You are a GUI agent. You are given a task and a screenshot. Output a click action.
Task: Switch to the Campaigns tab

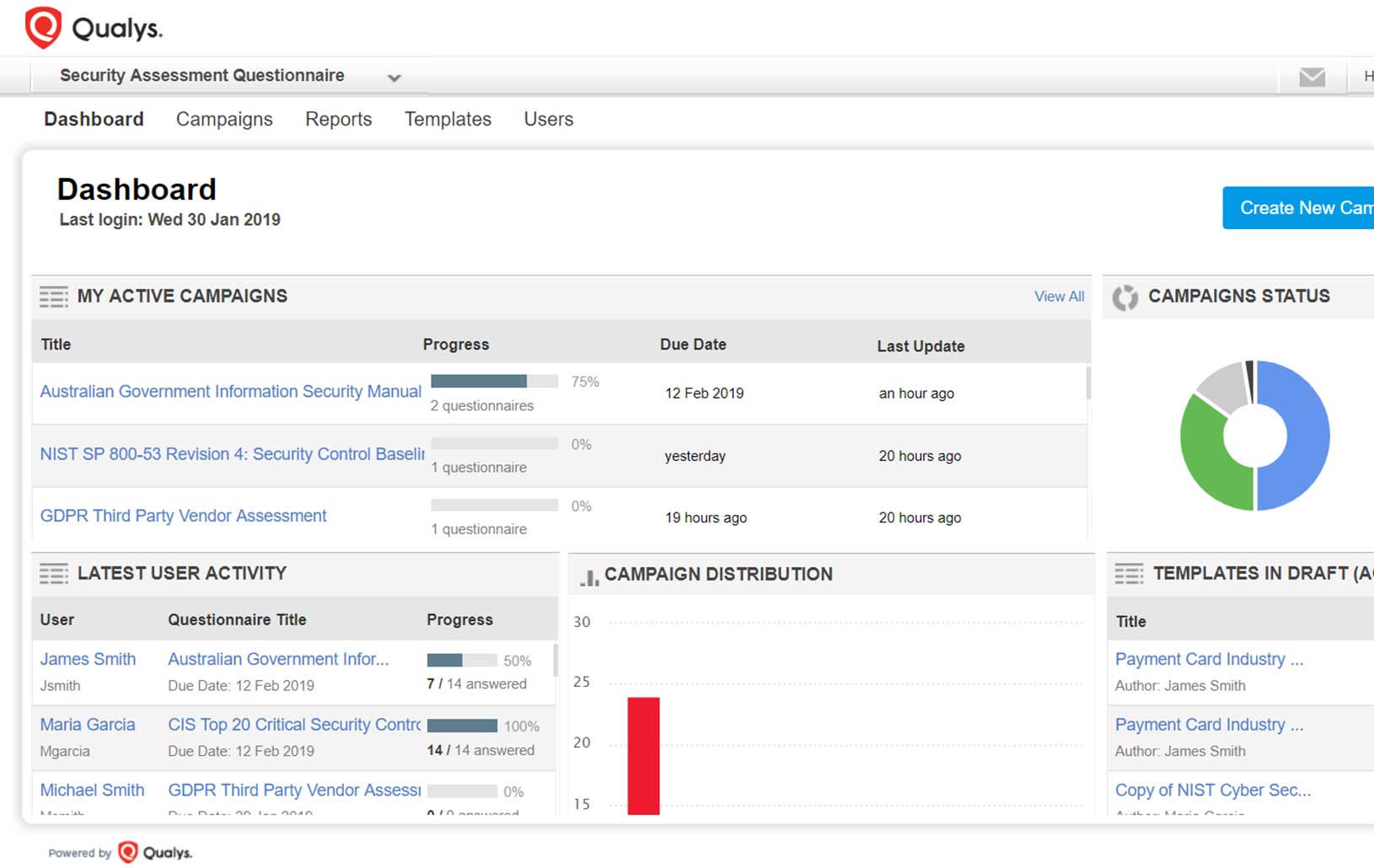coord(224,120)
